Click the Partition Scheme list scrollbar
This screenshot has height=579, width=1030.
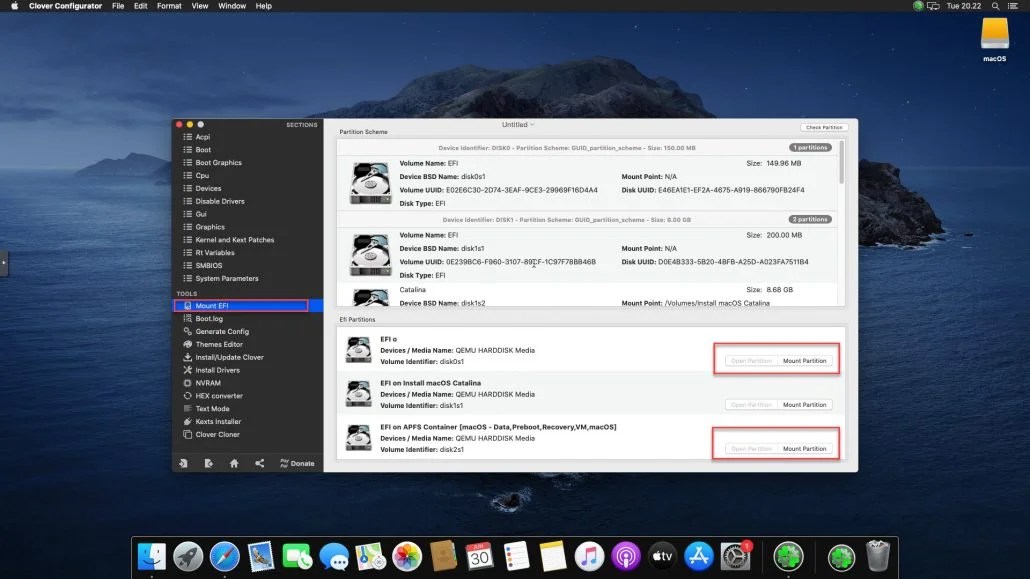(841, 162)
